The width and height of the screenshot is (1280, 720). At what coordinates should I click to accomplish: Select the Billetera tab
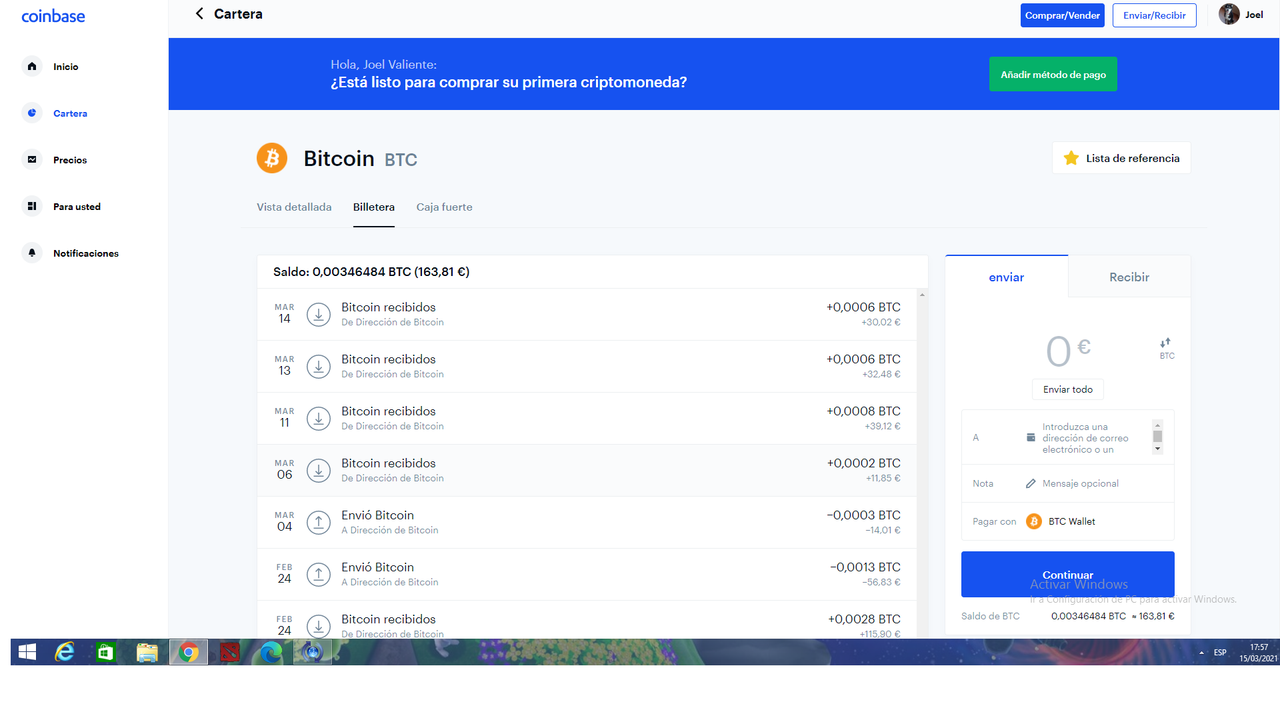click(374, 207)
